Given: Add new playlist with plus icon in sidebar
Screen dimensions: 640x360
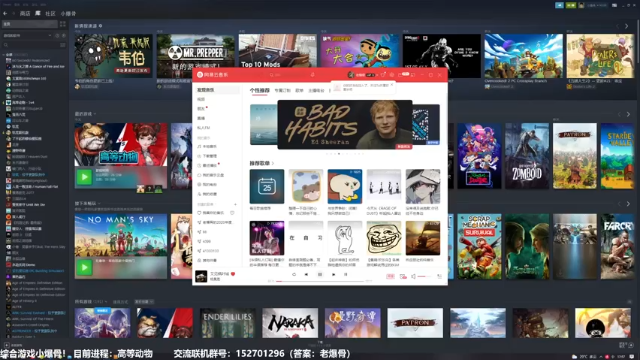Looking at the screenshot, I should (236, 204).
